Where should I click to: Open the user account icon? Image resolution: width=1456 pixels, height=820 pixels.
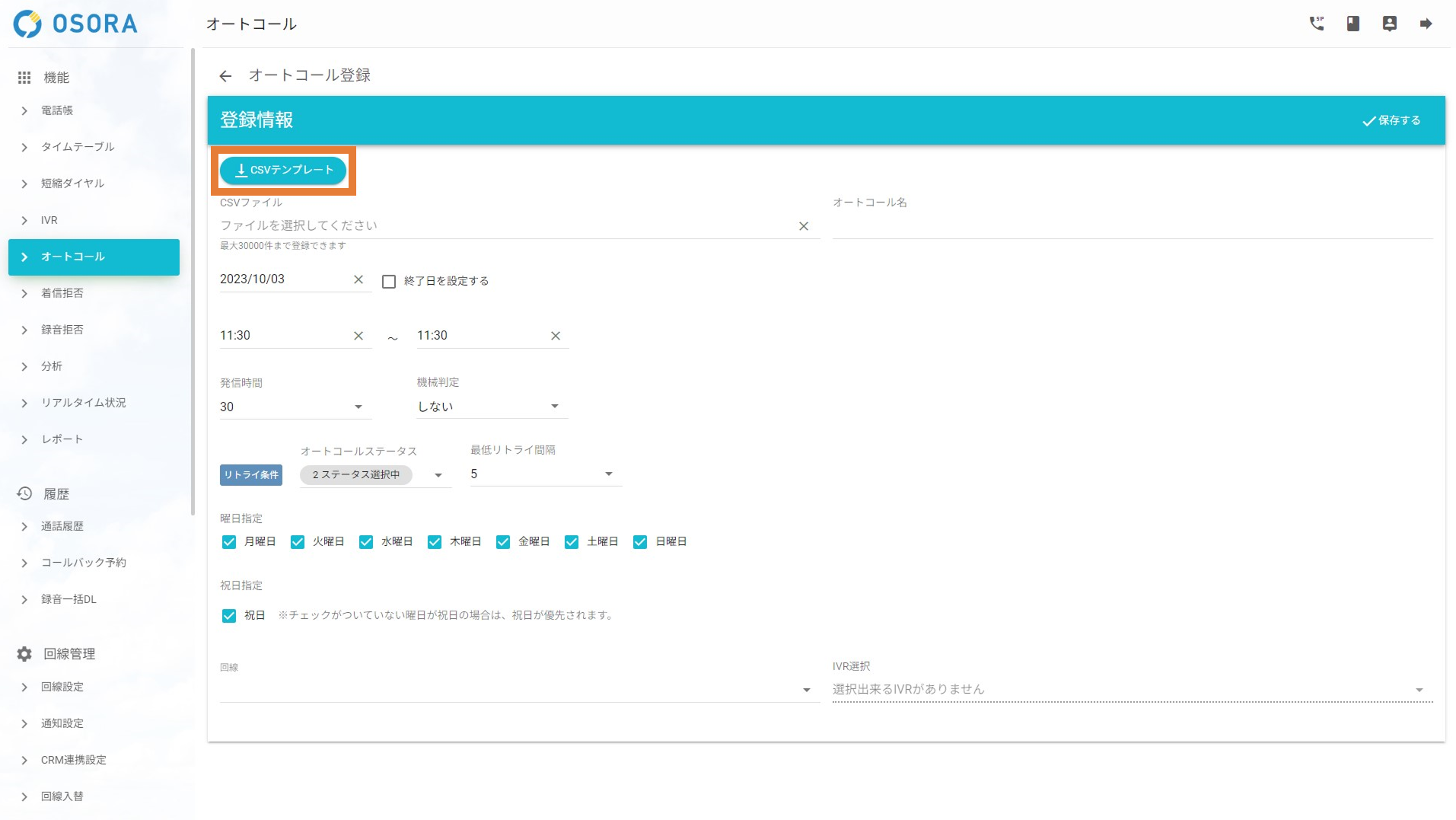pyautogui.click(x=1389, y=24)
